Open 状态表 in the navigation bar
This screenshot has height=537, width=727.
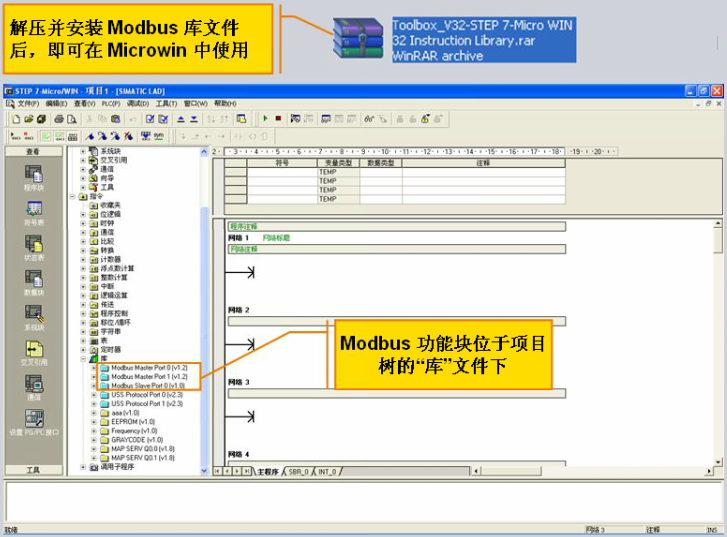33,249
